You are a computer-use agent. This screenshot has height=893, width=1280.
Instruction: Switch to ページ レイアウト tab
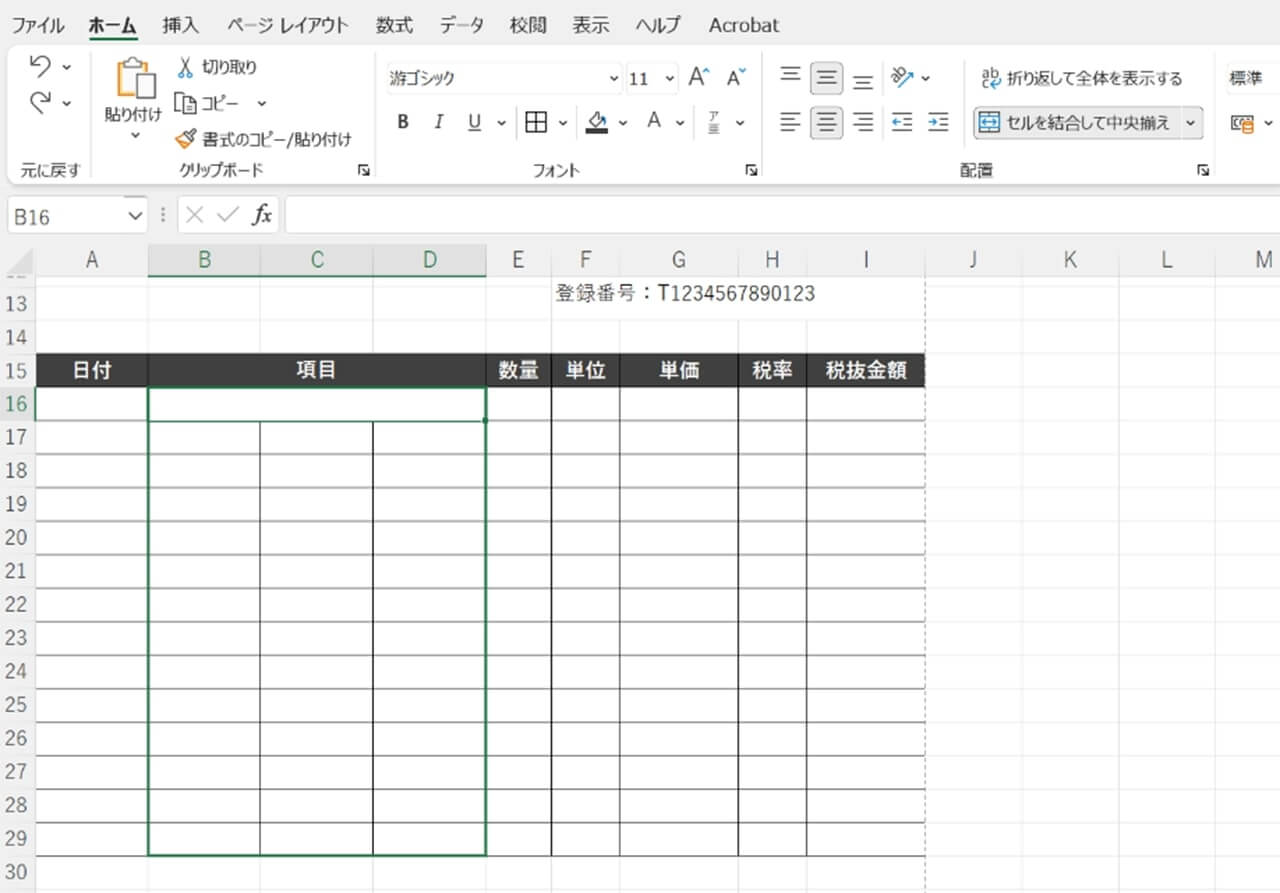click(x=287, y=25)
